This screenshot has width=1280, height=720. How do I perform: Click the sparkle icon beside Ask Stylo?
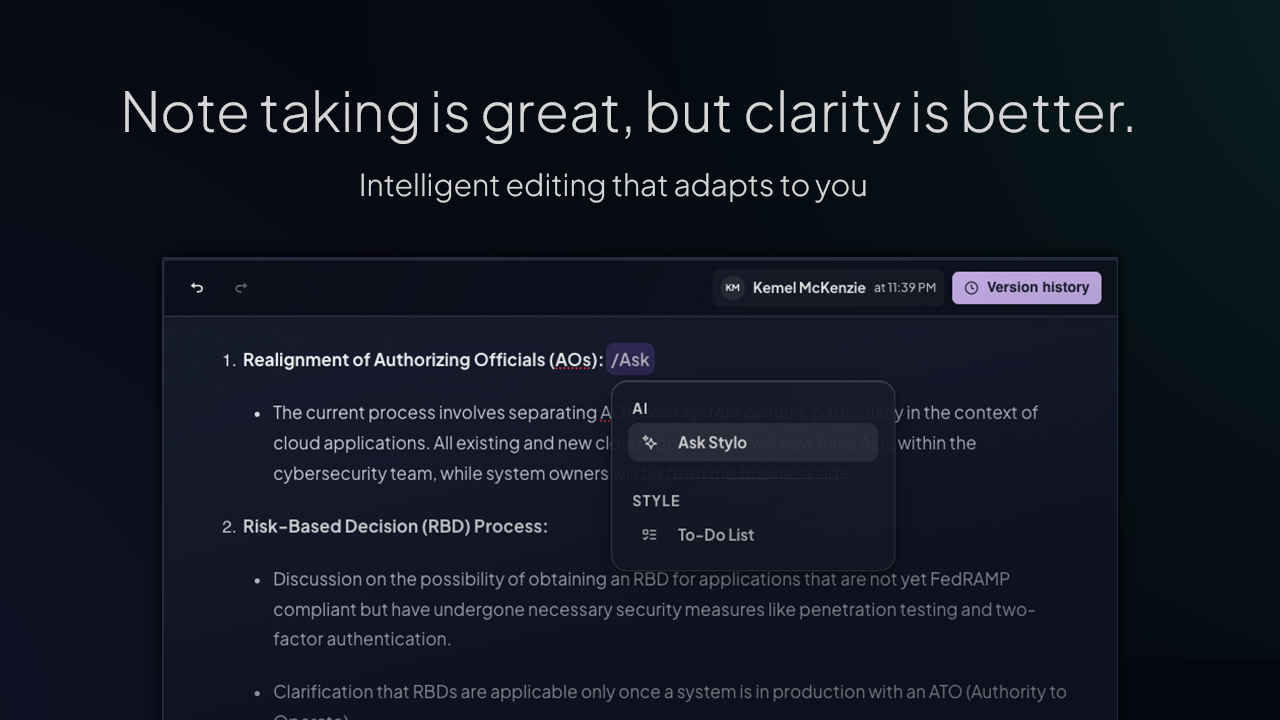pos(650,442)
